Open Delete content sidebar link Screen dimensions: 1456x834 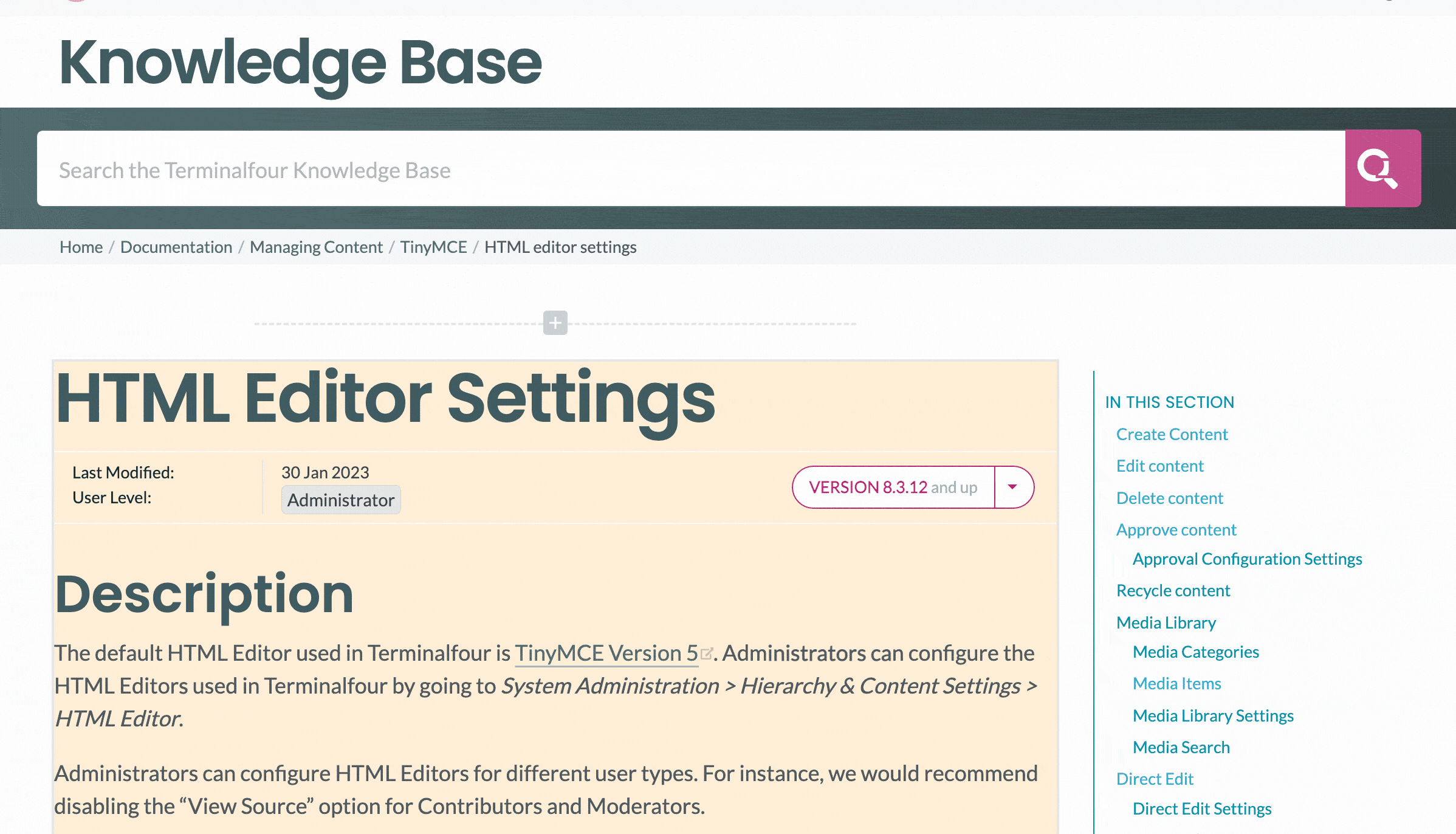point(1169,498)
